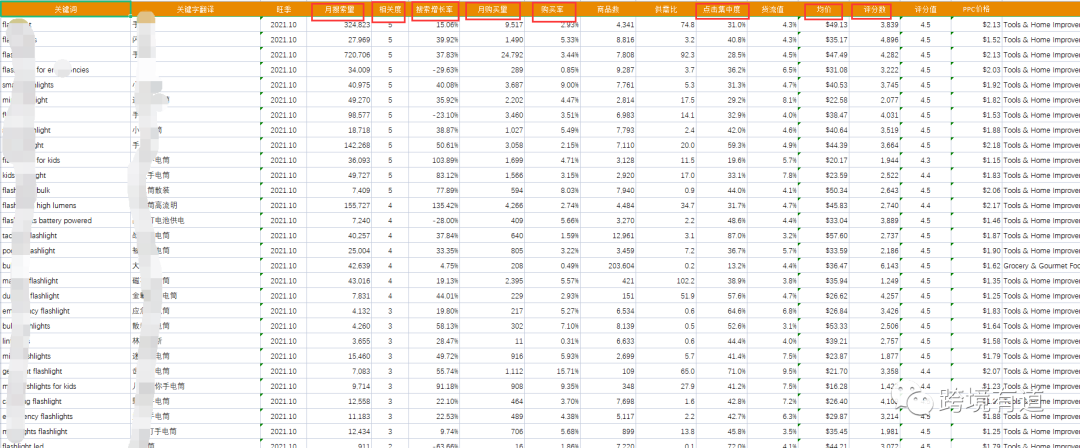Click the 购买率 column header
This screenshot has width=1080, height=448.
[x=554, y=10]
